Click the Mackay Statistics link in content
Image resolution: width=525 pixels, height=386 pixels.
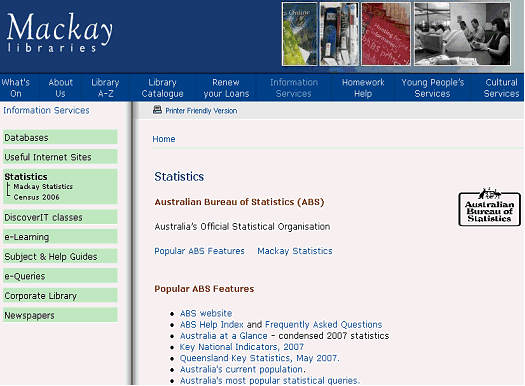tap(295, 251)
